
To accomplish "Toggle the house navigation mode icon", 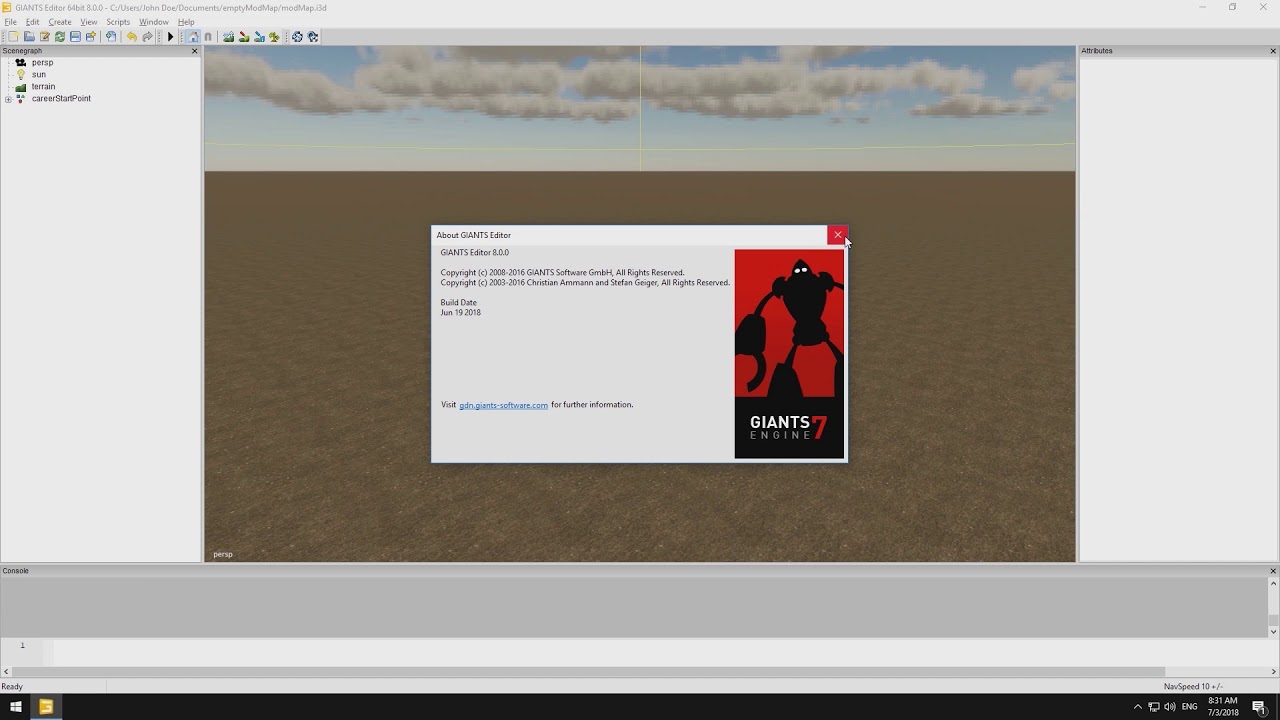I will [x=193, y=37].
